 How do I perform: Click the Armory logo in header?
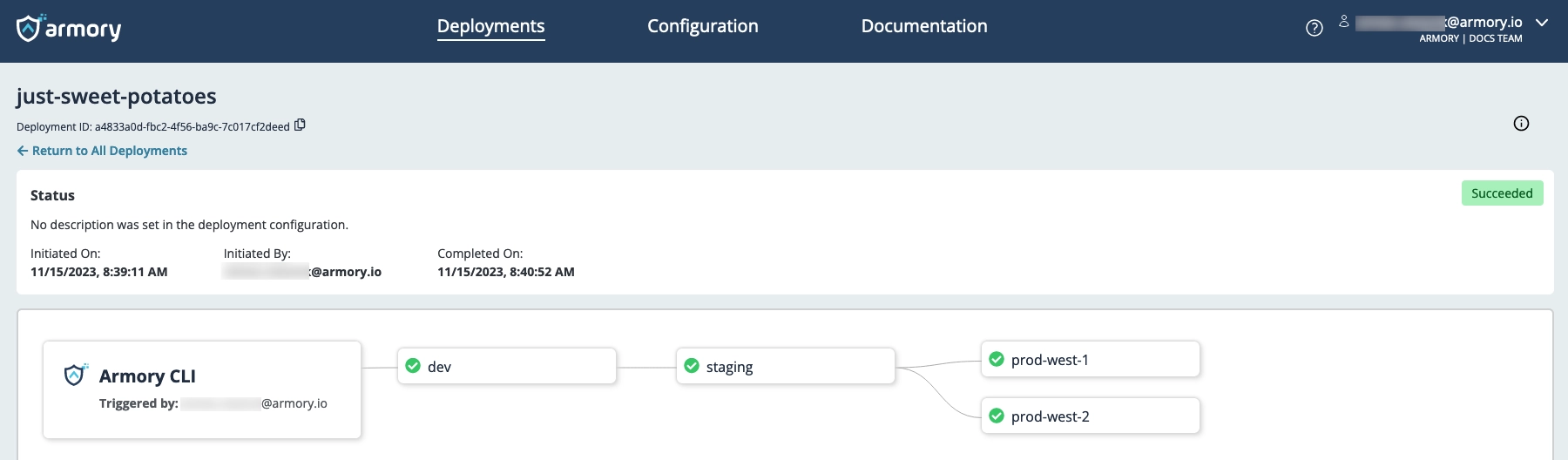point(69,28)
